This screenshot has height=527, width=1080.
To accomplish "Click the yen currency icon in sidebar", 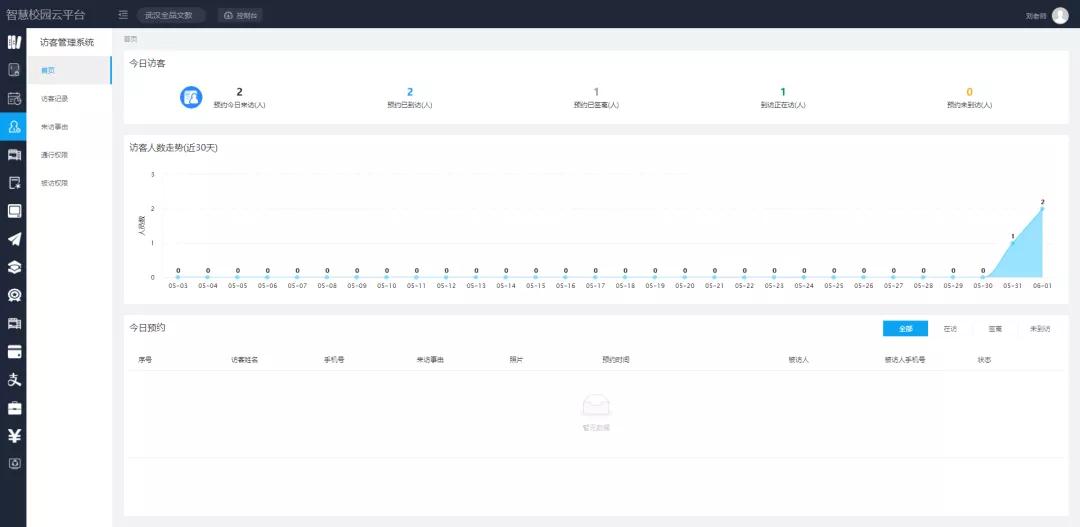I will [13, 436].
